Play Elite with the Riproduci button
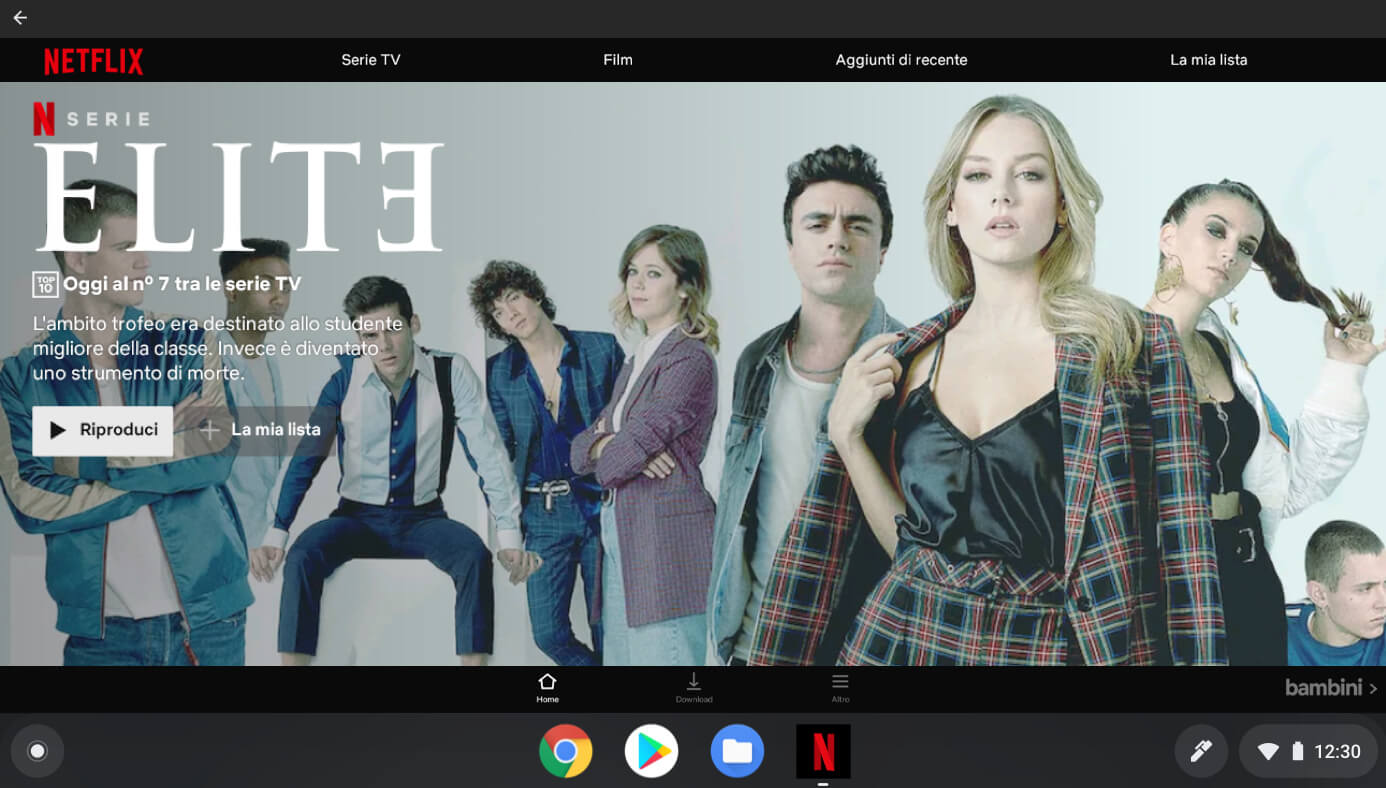Screen dimensions: 1386x788 click(x=102, y=430)
